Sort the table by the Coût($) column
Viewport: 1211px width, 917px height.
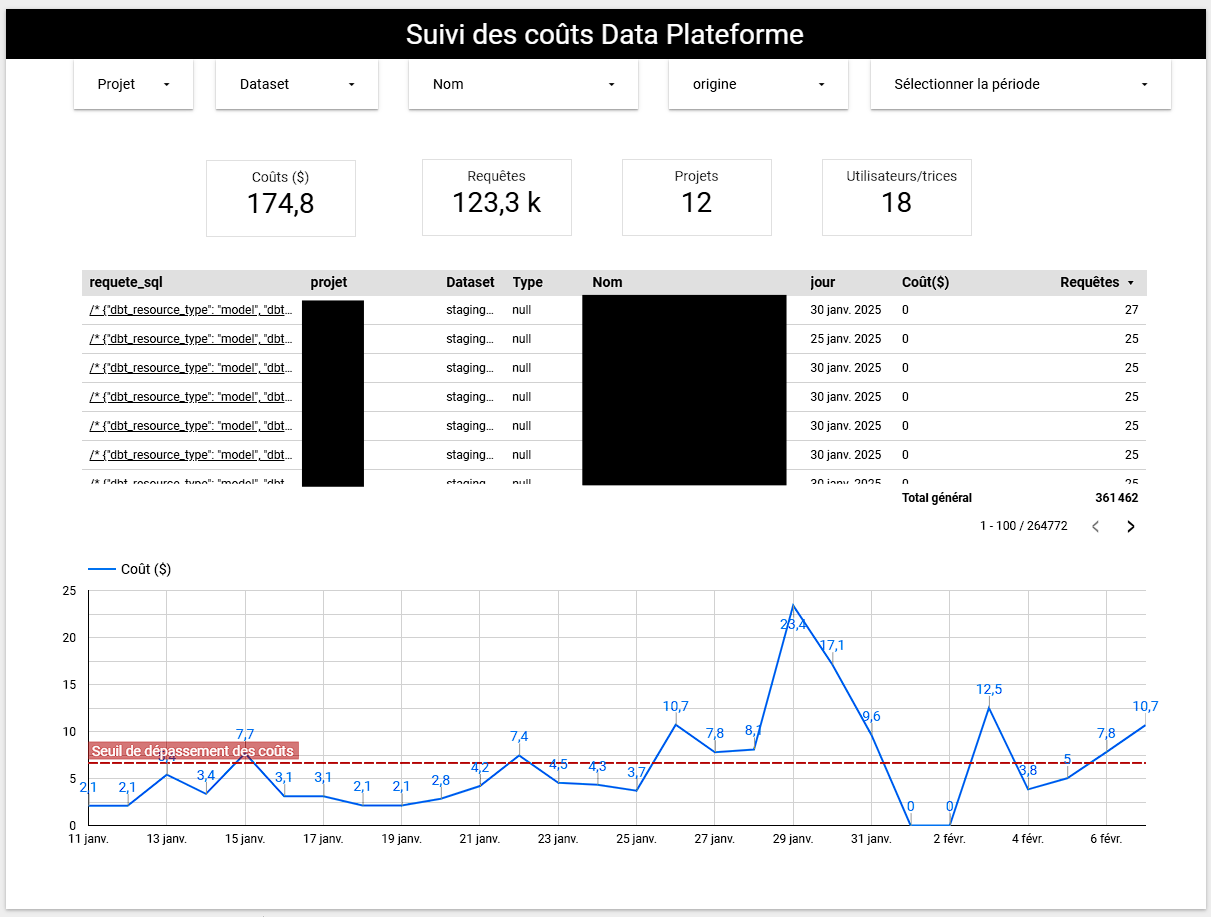point(924,282)
